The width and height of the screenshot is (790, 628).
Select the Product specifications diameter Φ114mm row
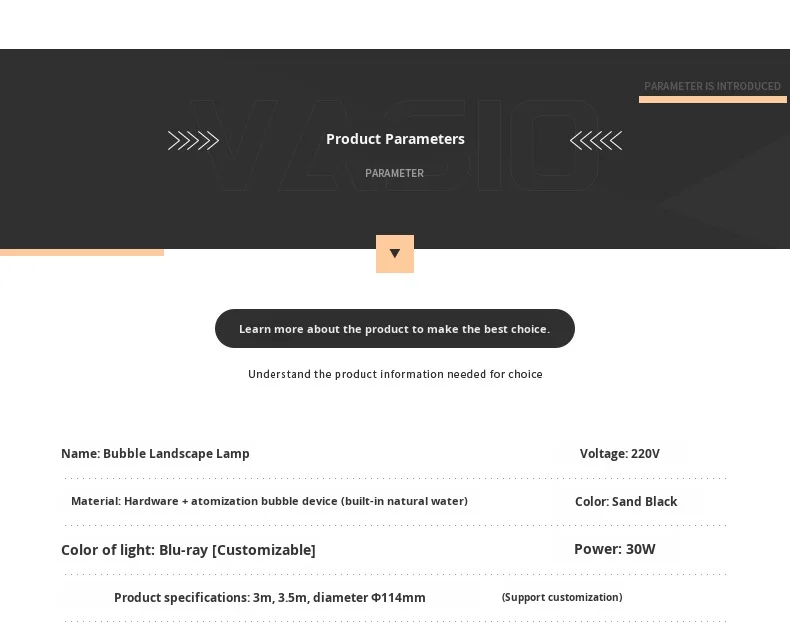269,597
